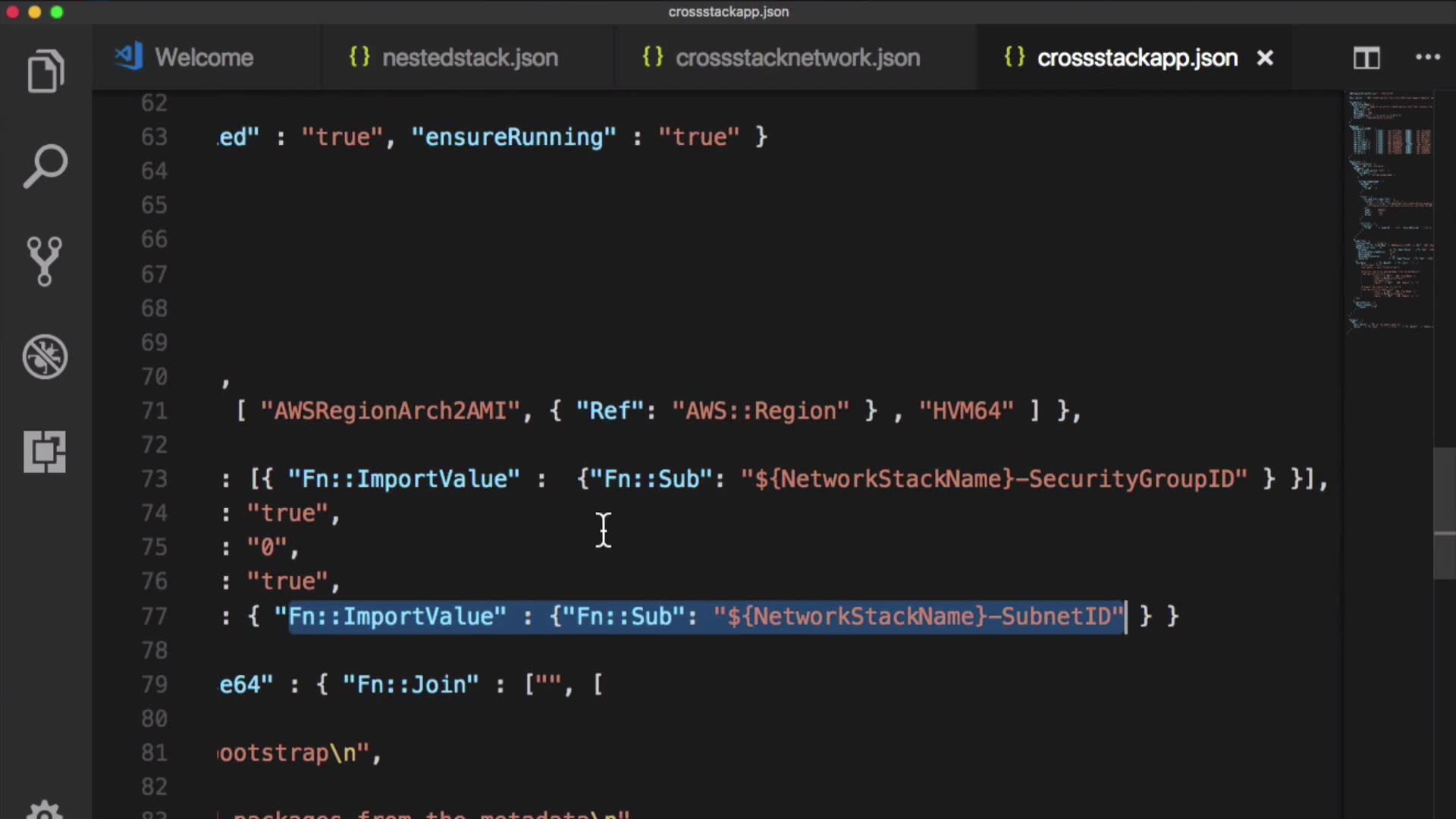1456x819 pixels.
Task: Switch to the Welcome tab
Action: pos(203,58)
